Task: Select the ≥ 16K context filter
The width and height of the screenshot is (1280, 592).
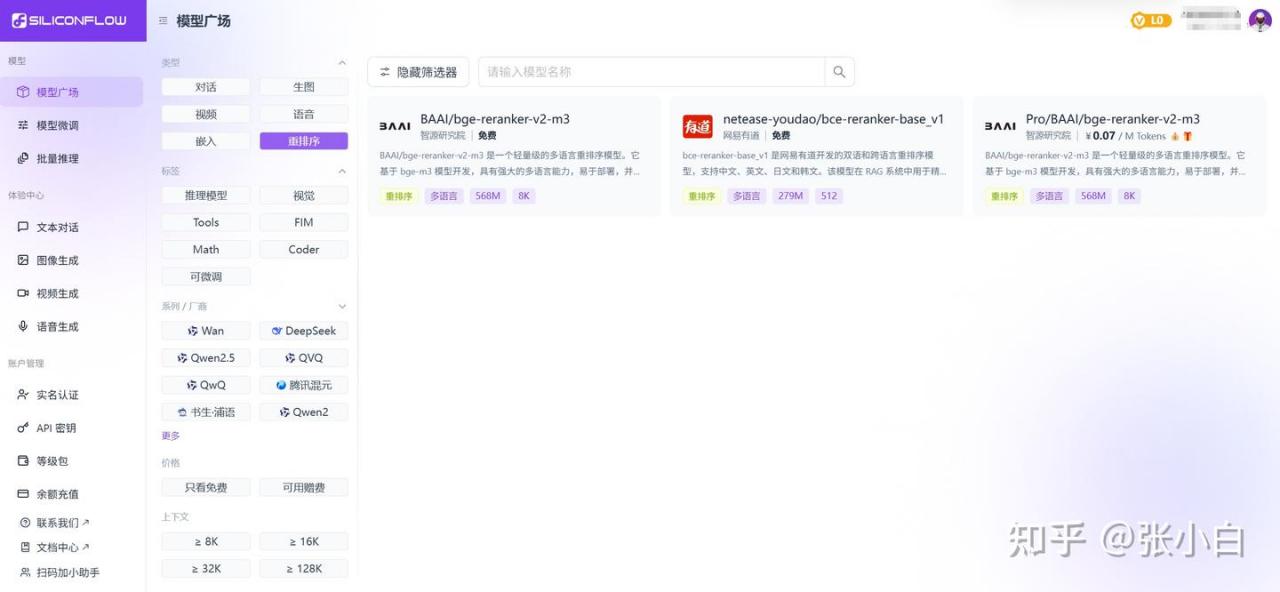Action: coord(304,541)
